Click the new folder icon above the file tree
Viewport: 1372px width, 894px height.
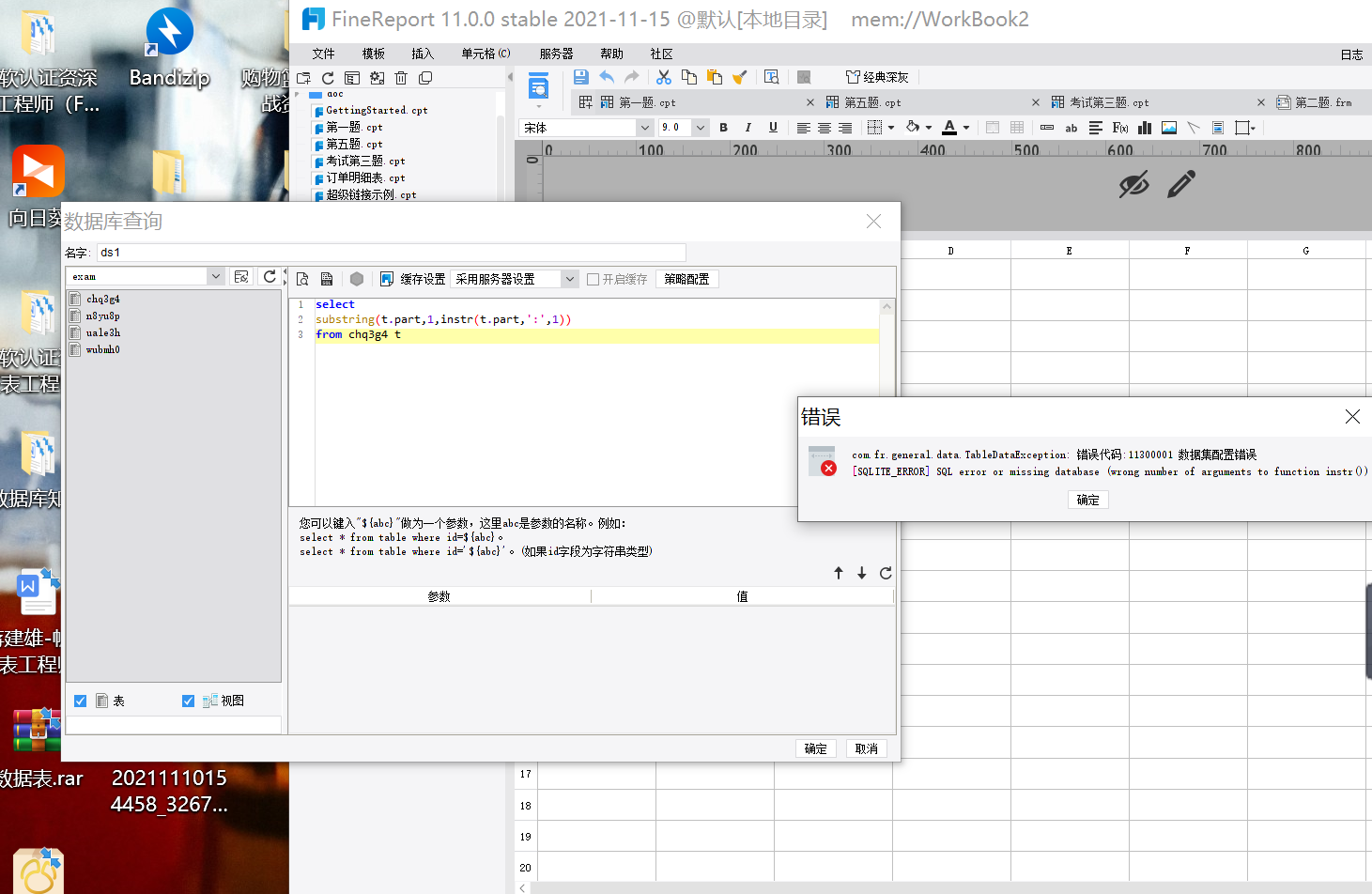(x=303, y=78)
